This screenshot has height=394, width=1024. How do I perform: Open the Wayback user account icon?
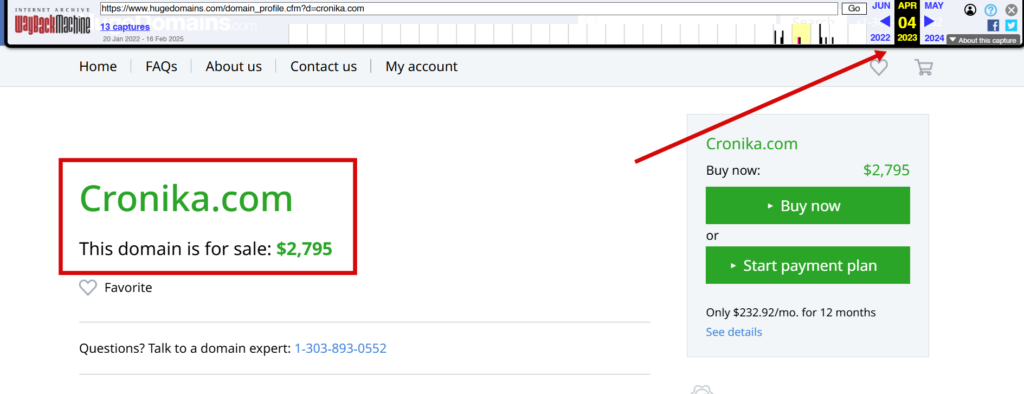coord(970,10)
